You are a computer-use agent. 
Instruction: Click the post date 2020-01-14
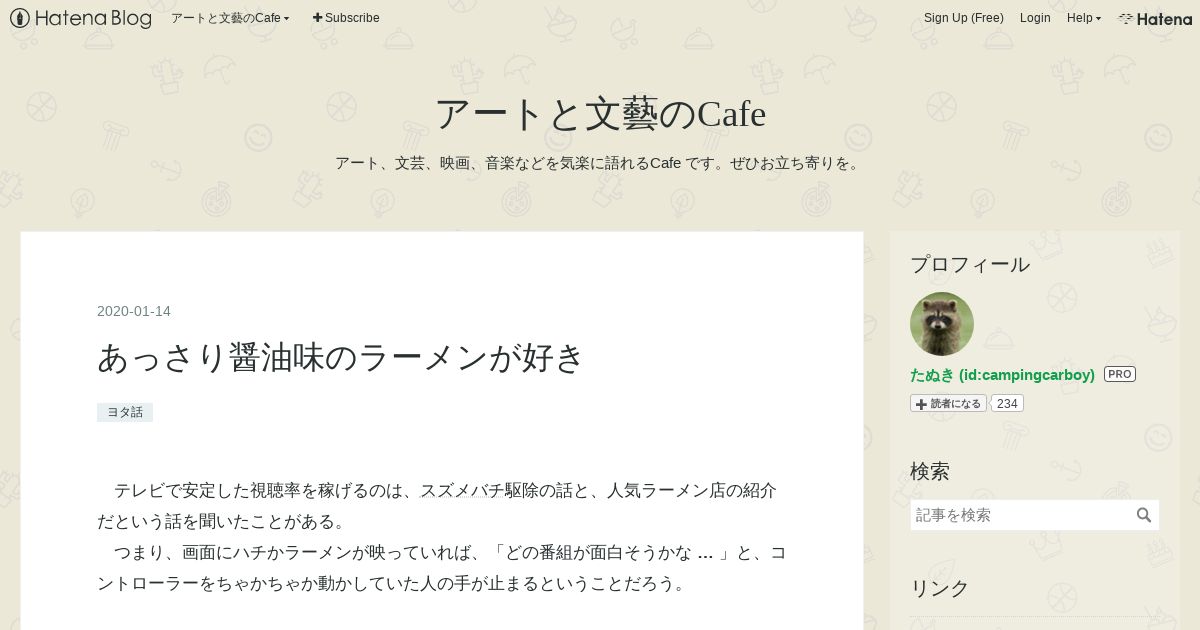(x=134, y=311)
